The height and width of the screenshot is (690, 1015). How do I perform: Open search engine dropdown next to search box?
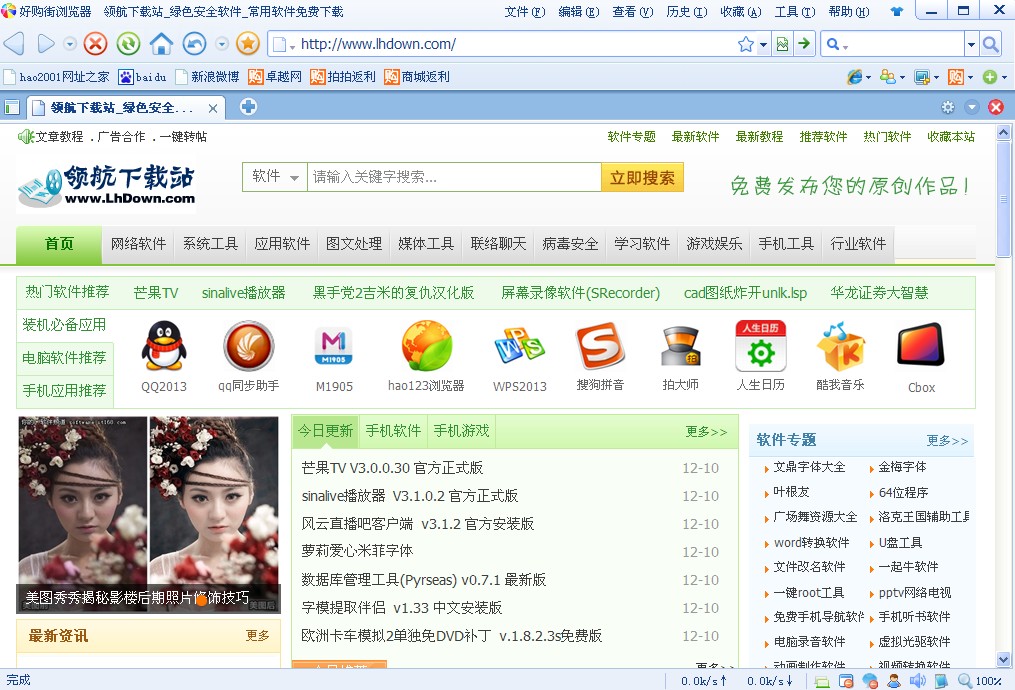point(971,45)
